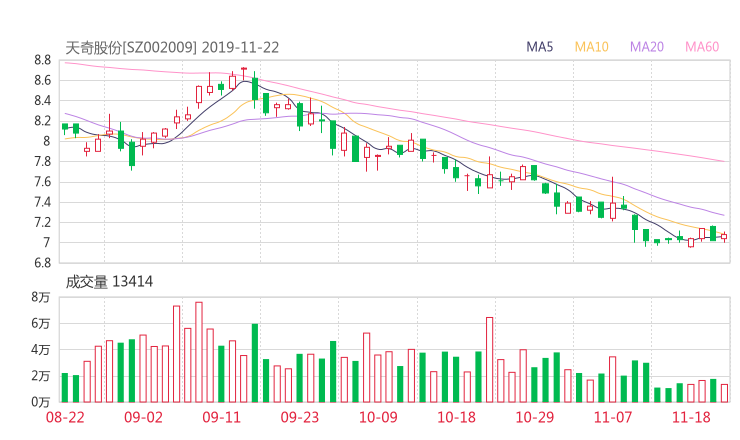740x440 pixels.
Task: Click the 10-18 date axis label
Action: tap(456, 417)
